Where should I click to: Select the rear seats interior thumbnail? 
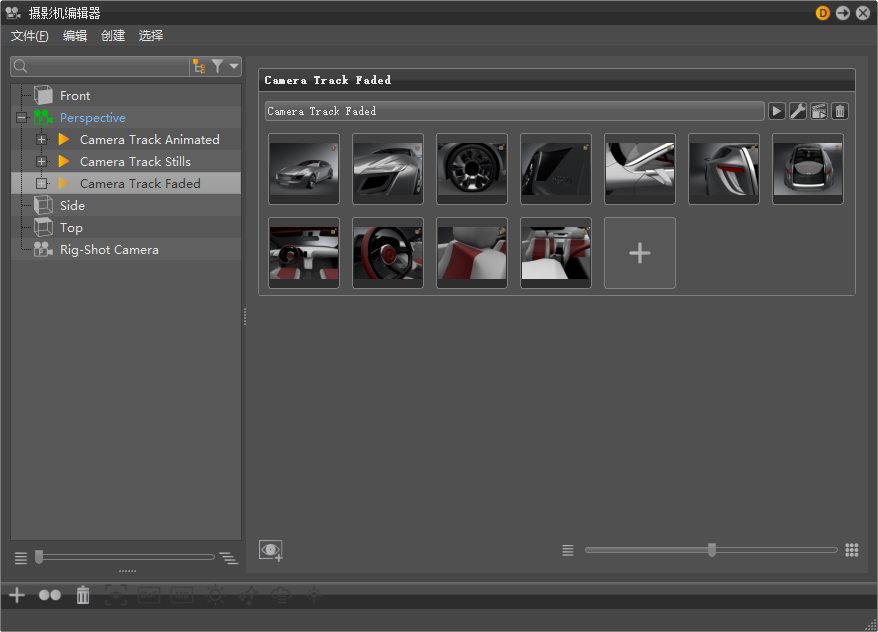click(x=556, y=253)
